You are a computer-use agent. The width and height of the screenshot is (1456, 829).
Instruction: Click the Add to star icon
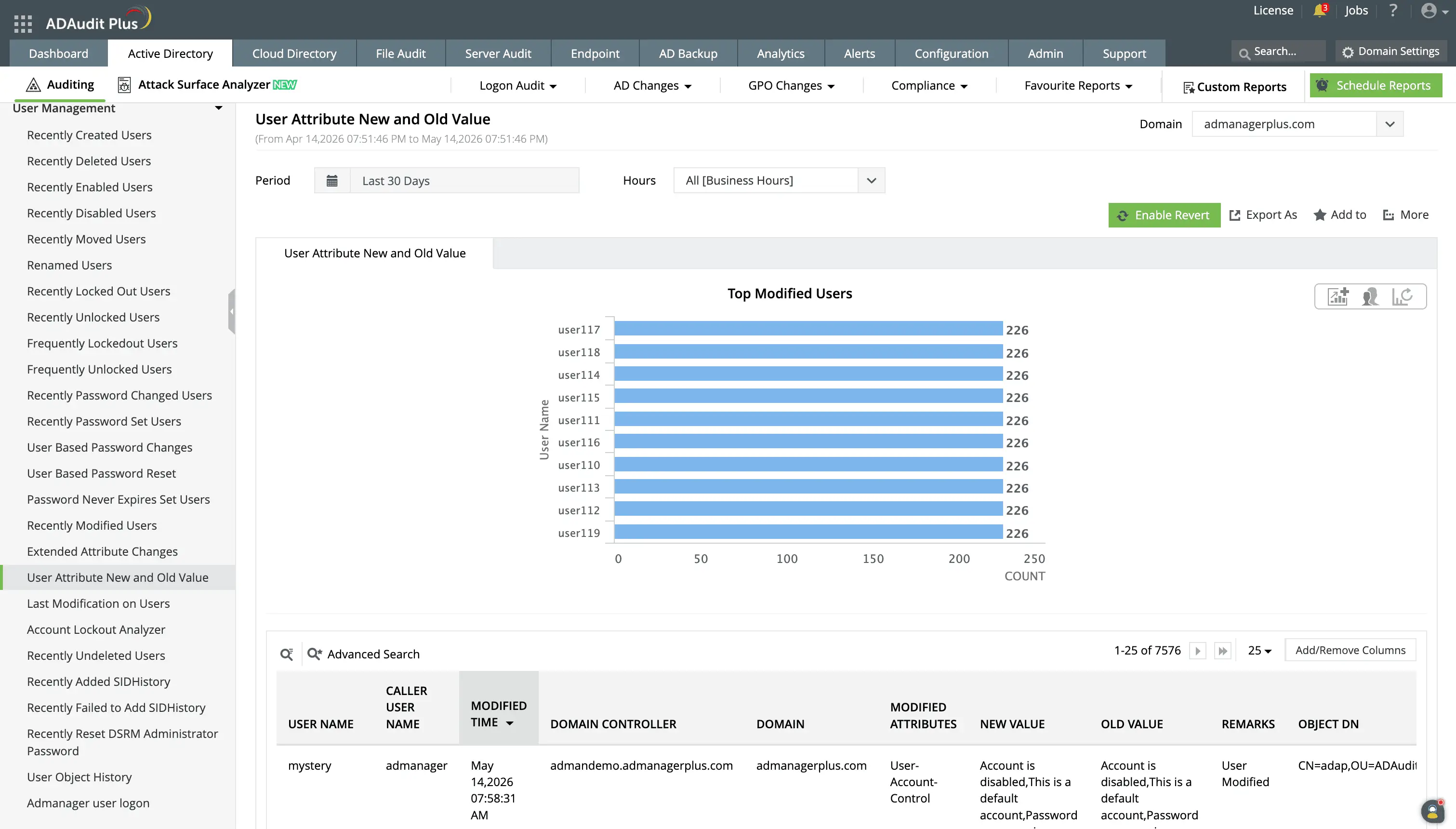click(x=1320, y=214)
